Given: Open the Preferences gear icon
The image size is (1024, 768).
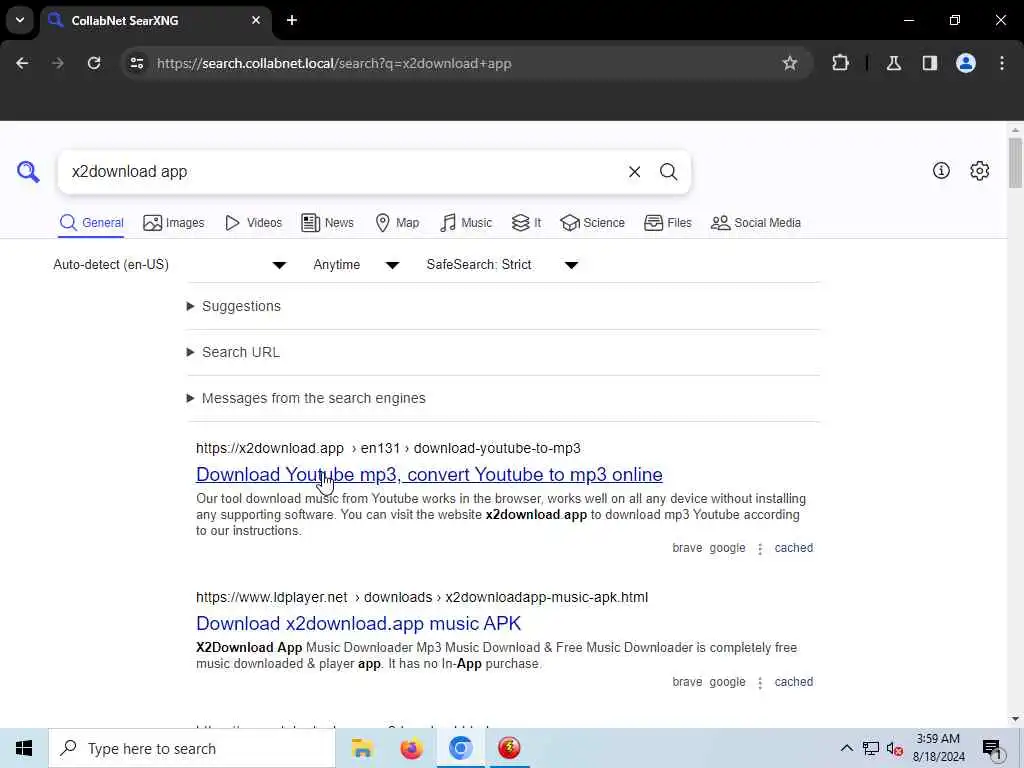Looking at the screenshot, I should [x=979, y=171].
